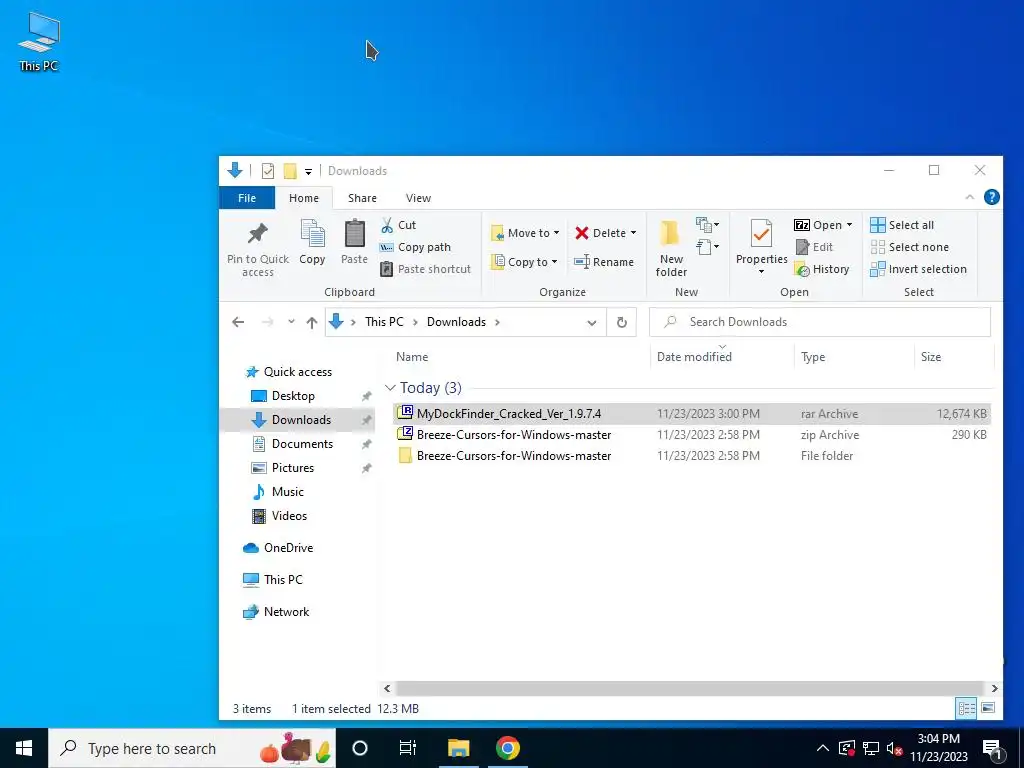1024x768 pixels.
Task: Open the File menu
Action: [x=247, y=198]
